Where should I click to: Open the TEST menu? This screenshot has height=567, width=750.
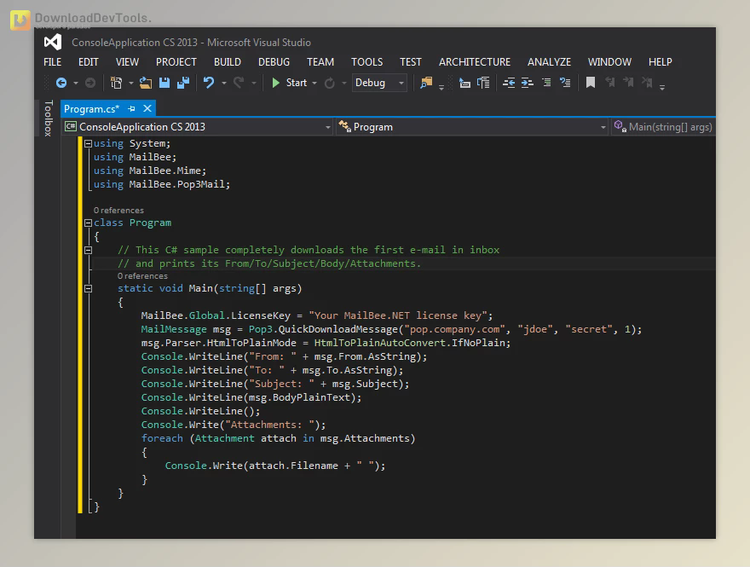[x=410, y=62]
